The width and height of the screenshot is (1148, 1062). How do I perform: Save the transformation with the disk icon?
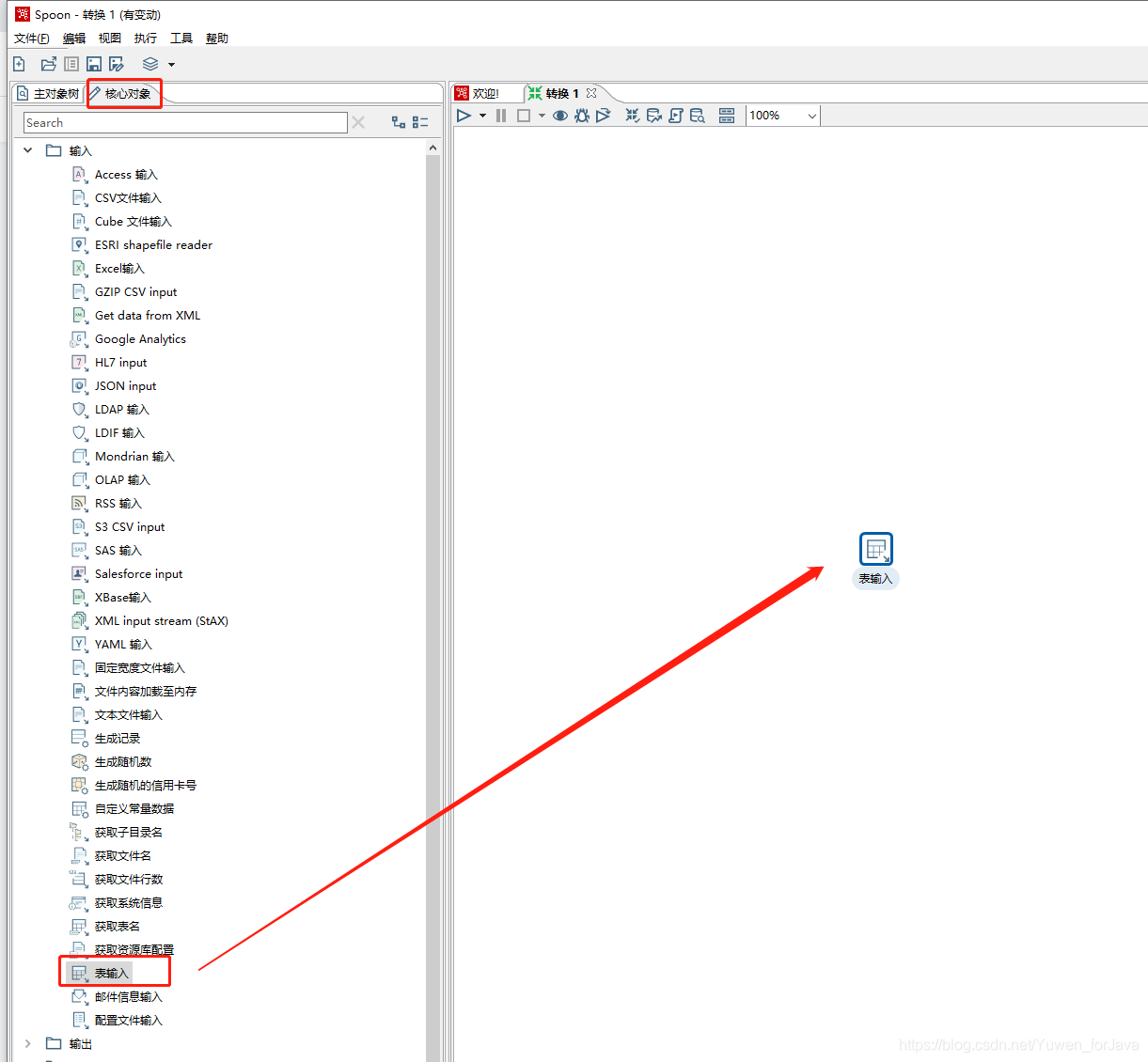pos(94,64)
